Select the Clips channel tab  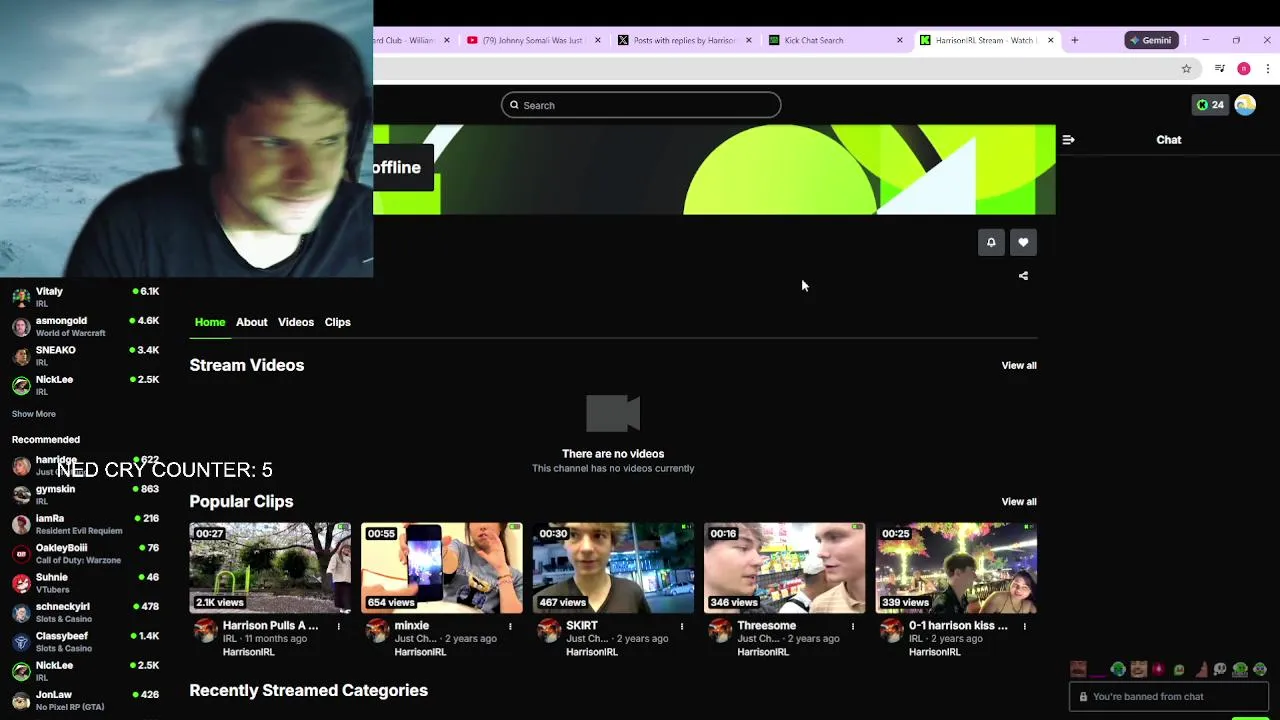(337, 322)
